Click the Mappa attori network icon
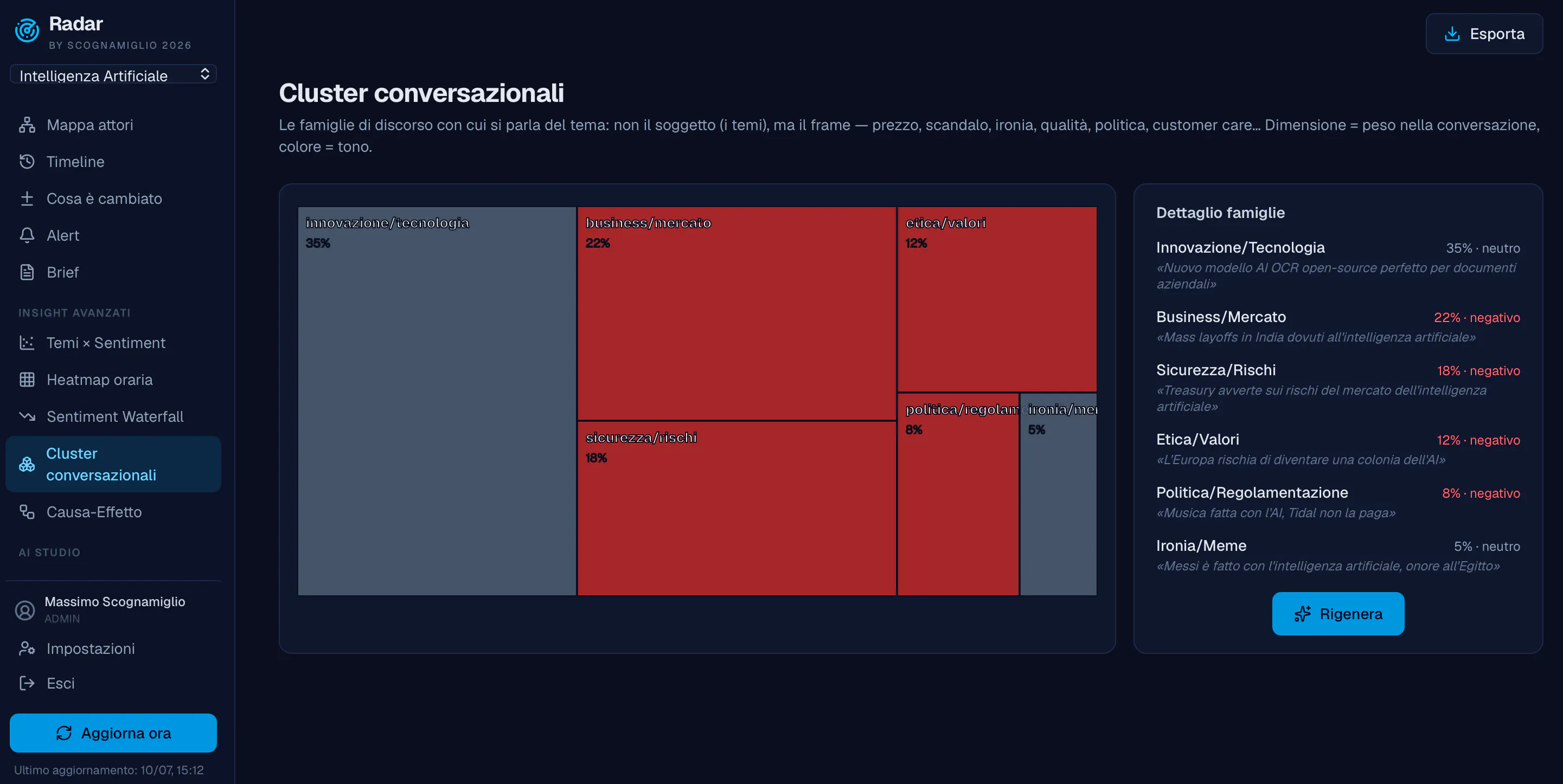This screenshot has width=1563, height=784. point(27,125)
